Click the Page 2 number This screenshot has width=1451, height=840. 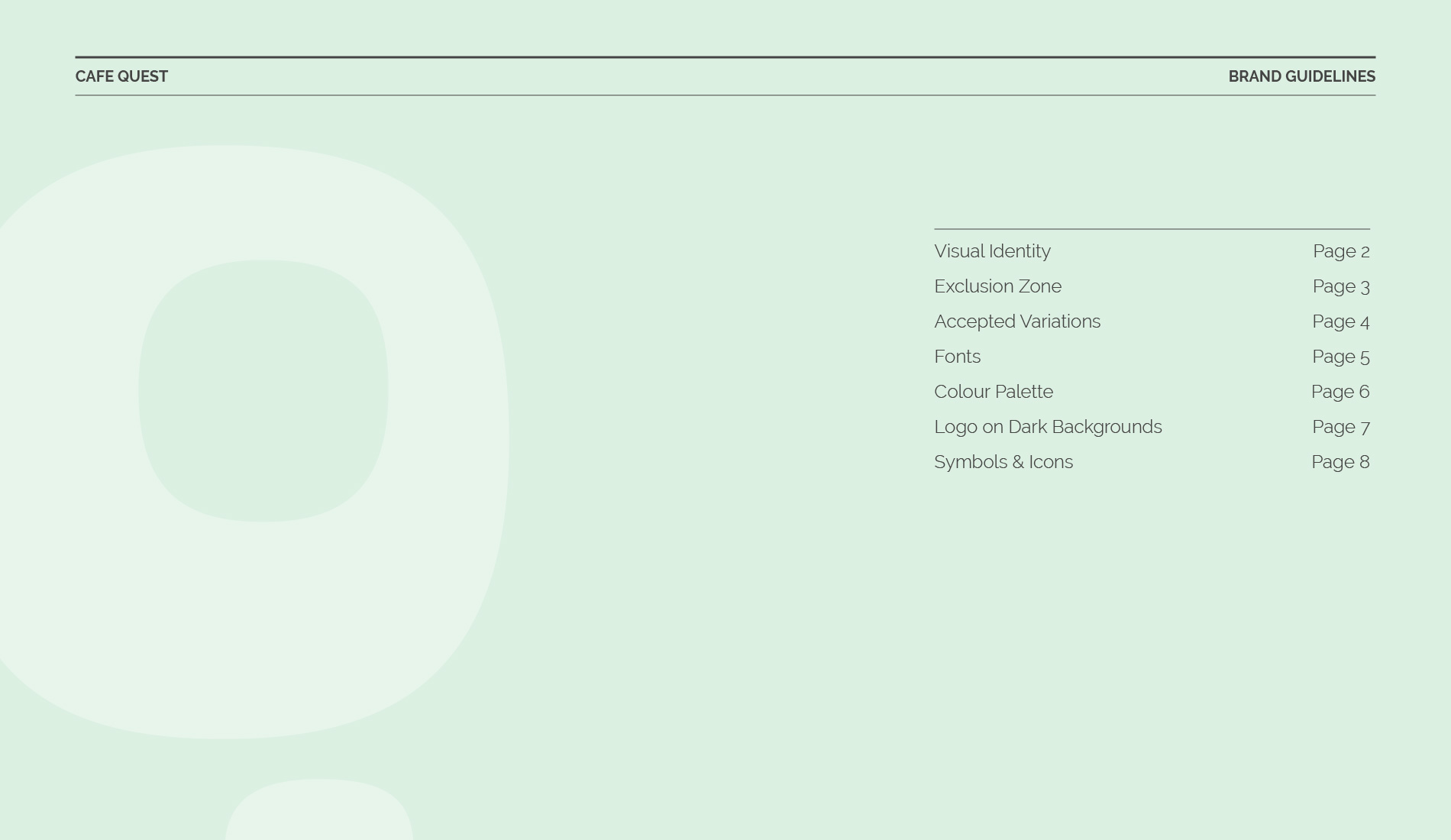[1341, 251]
